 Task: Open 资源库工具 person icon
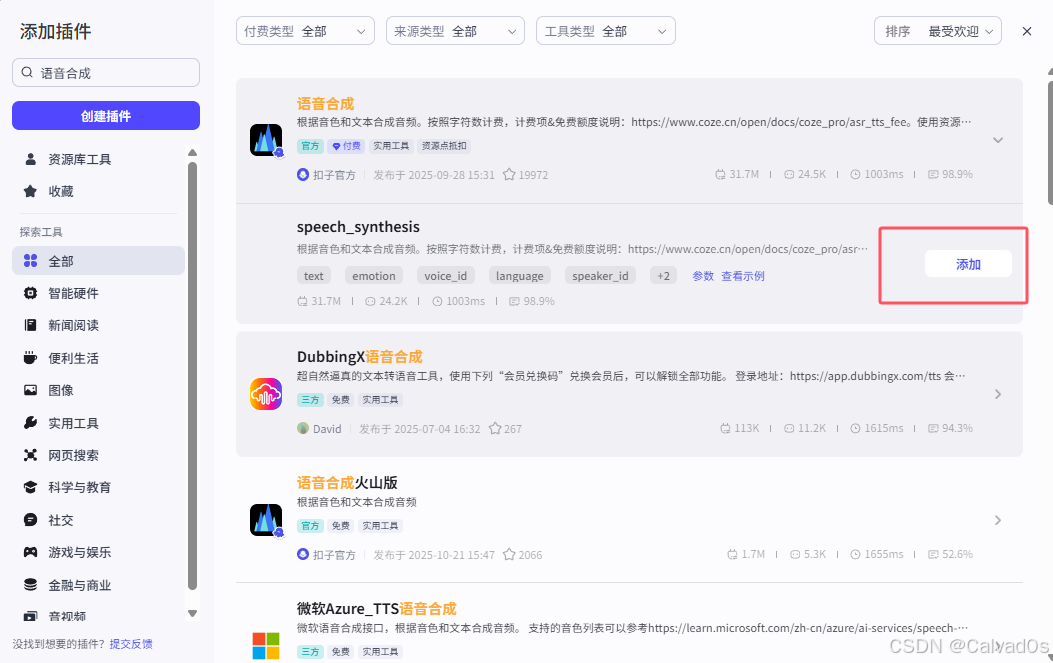pyautogui.click(x=30, y=159)
